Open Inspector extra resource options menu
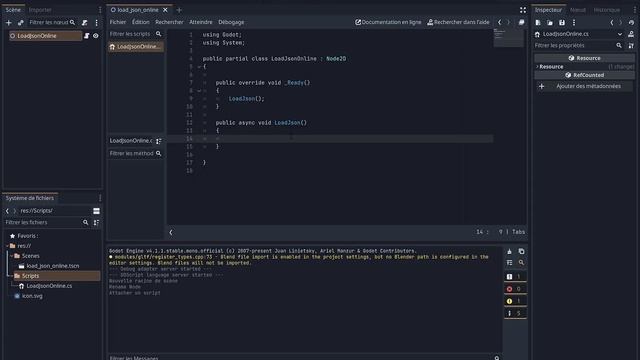Screen dimensions: 640x360 (x=574, y=22)
